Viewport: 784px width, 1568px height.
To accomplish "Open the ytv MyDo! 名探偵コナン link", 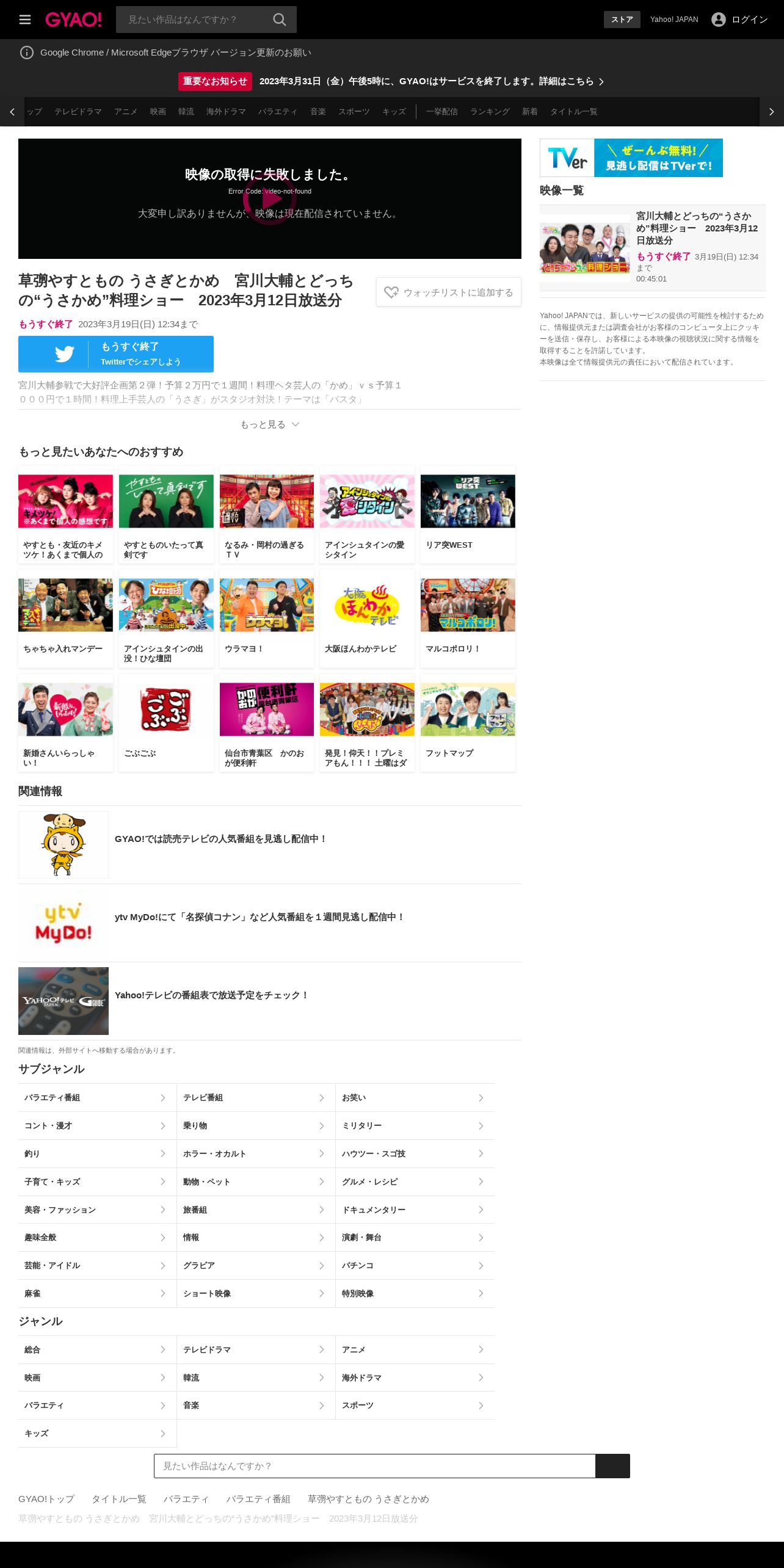I will pyautogui.click(x=260, y=917).
